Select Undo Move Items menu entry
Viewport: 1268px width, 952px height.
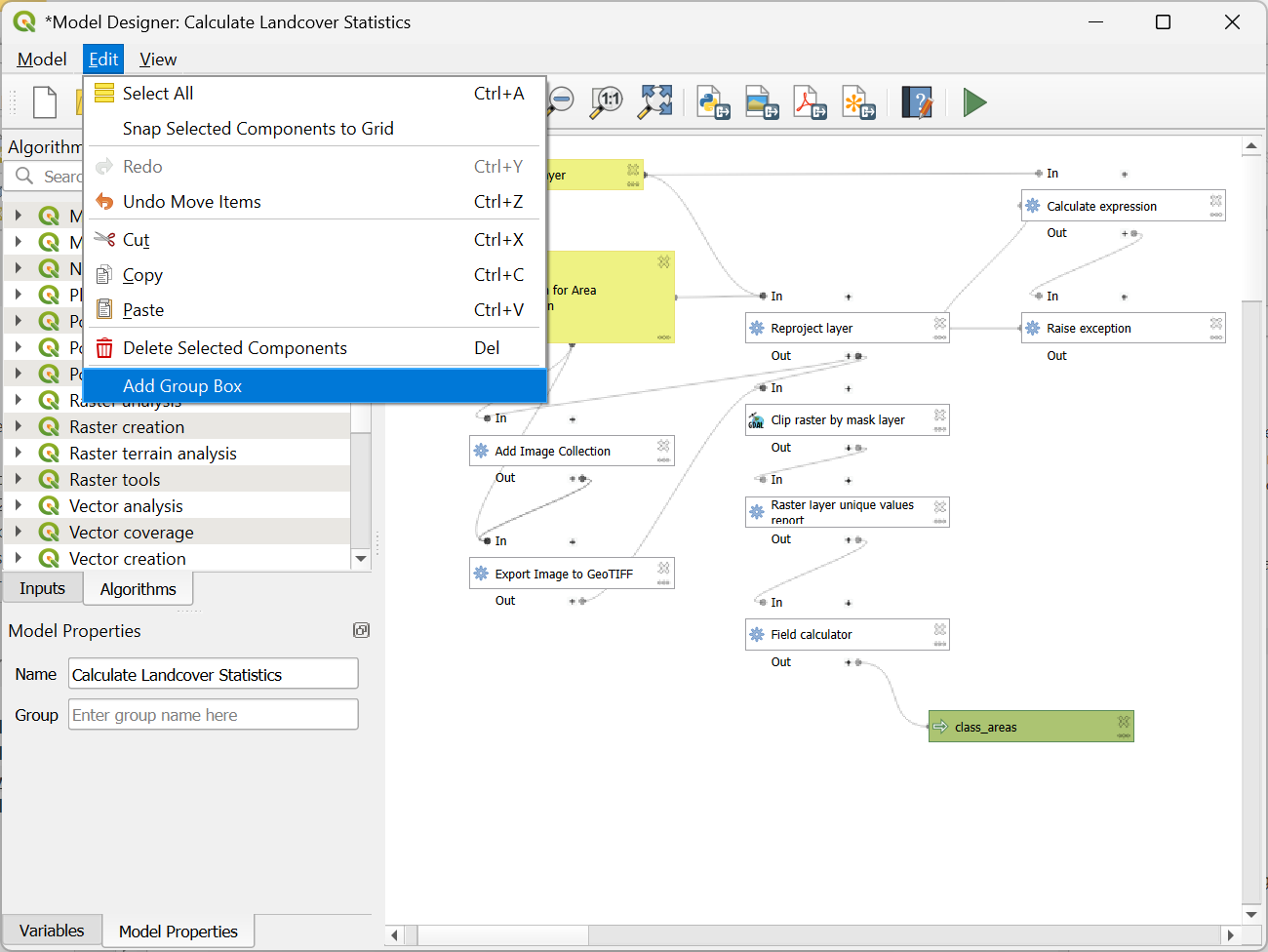point(192,202)
